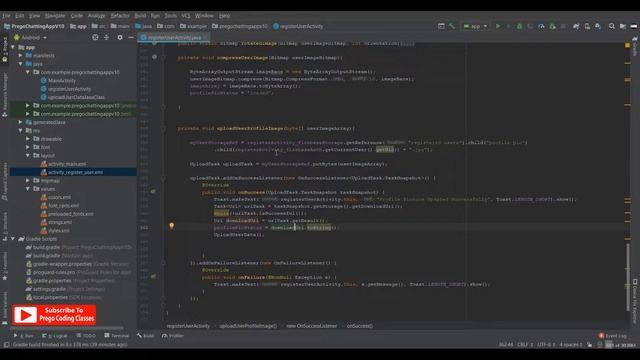Open gradle.properties under Gradle Scripts
The height and width of the screenshot is (360, 640).
(51, 281)
